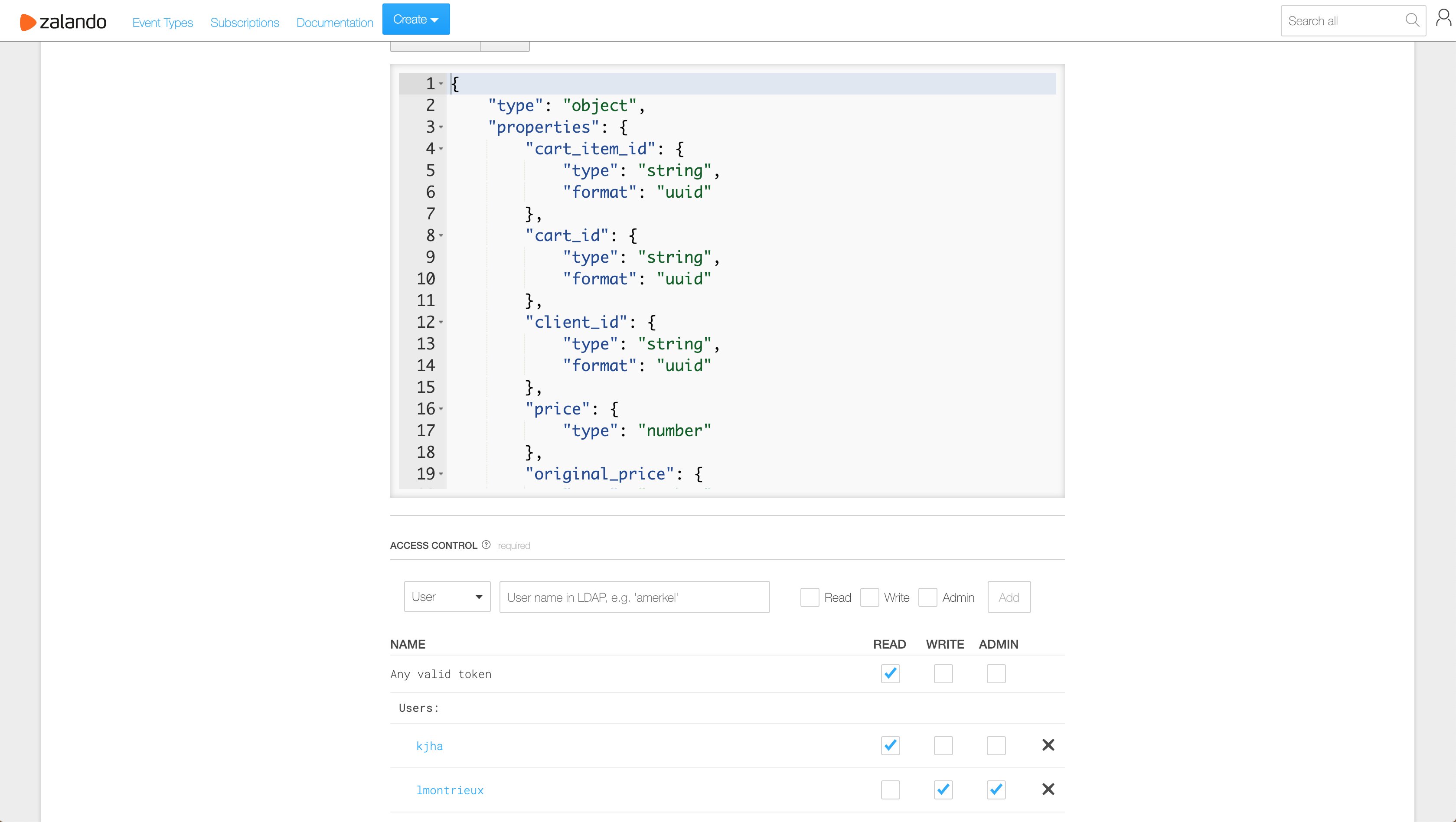Enable Write for Any valid token
The width and height of the screenshot is (1456, 822).
click(943, 673)
